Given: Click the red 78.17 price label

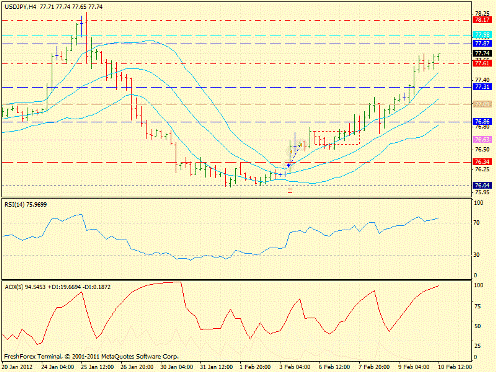Looking at the screenshot, I should [482, 20].
